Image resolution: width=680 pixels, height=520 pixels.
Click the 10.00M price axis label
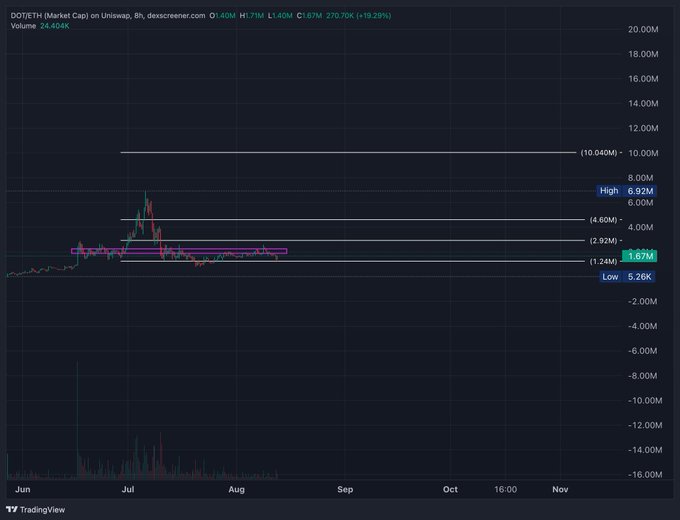(643, 153)
